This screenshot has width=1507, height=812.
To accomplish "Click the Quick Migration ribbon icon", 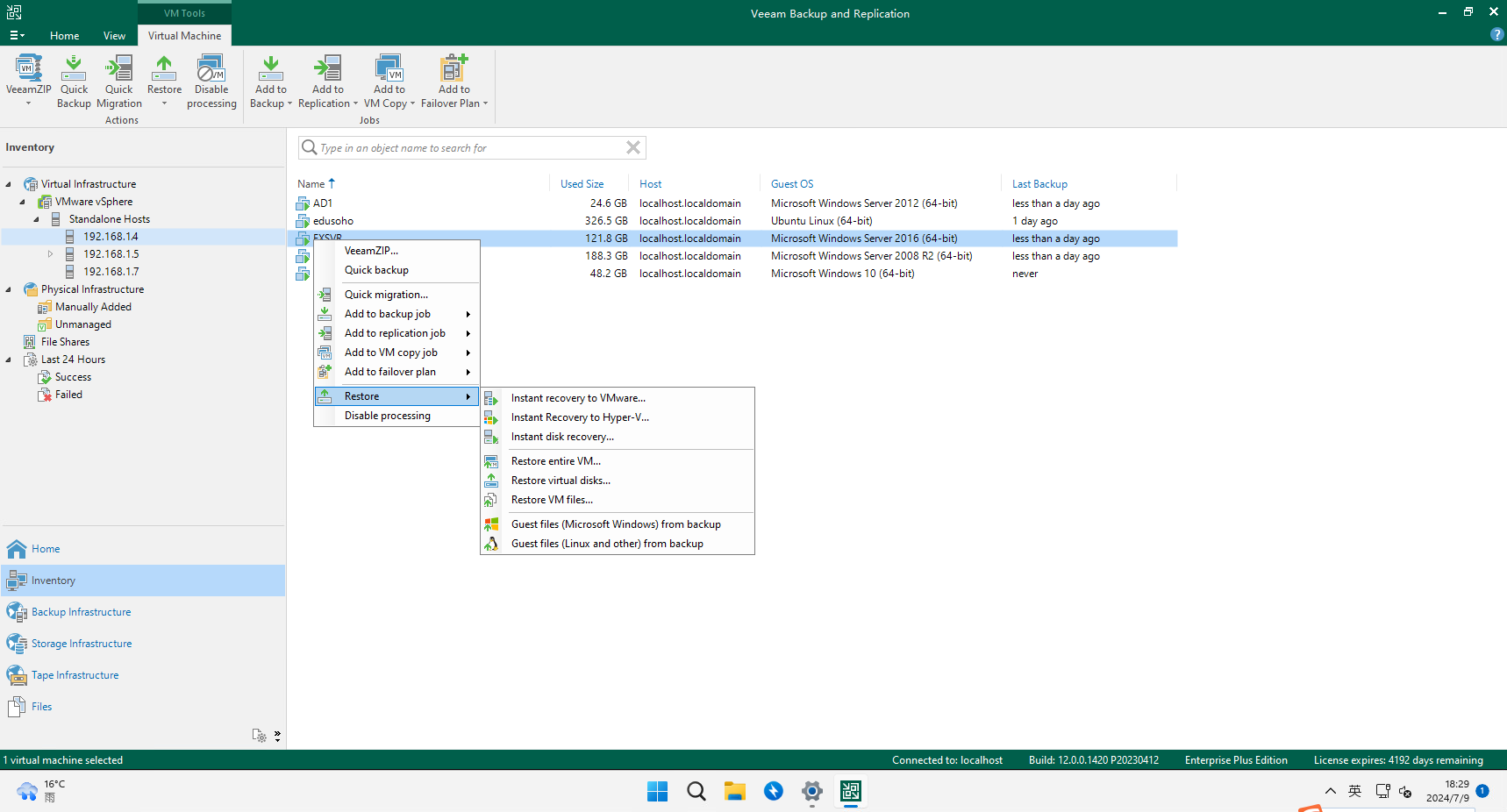I will coord(118,68).
